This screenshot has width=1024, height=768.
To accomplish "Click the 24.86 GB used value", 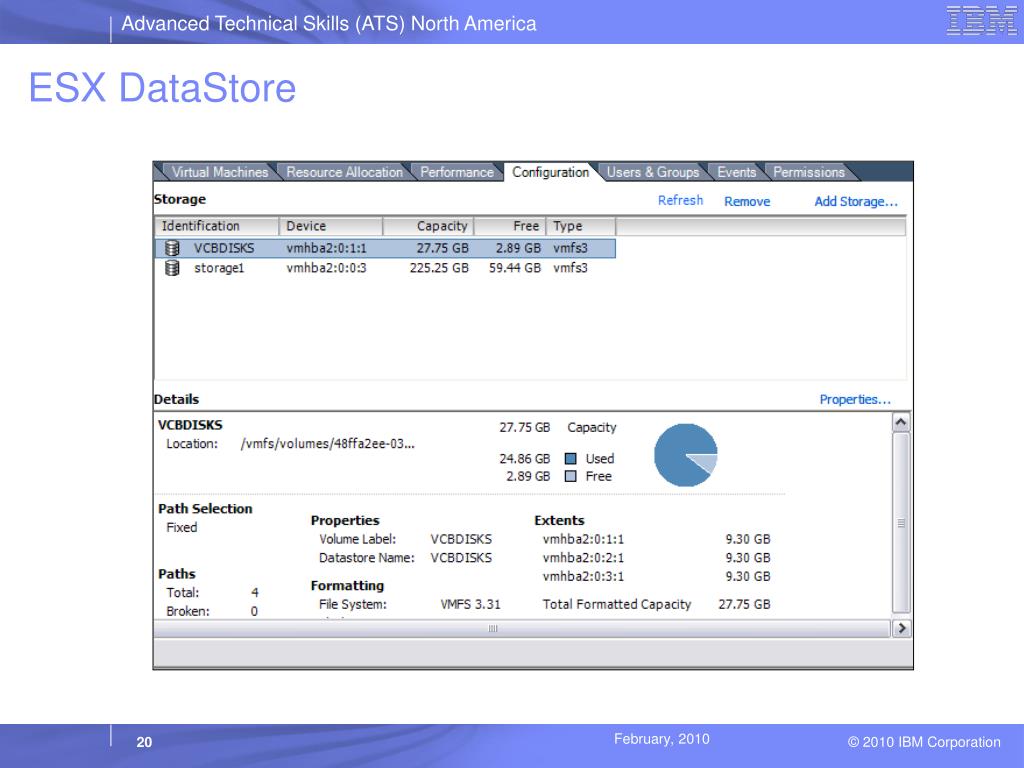I will [524, 459].
